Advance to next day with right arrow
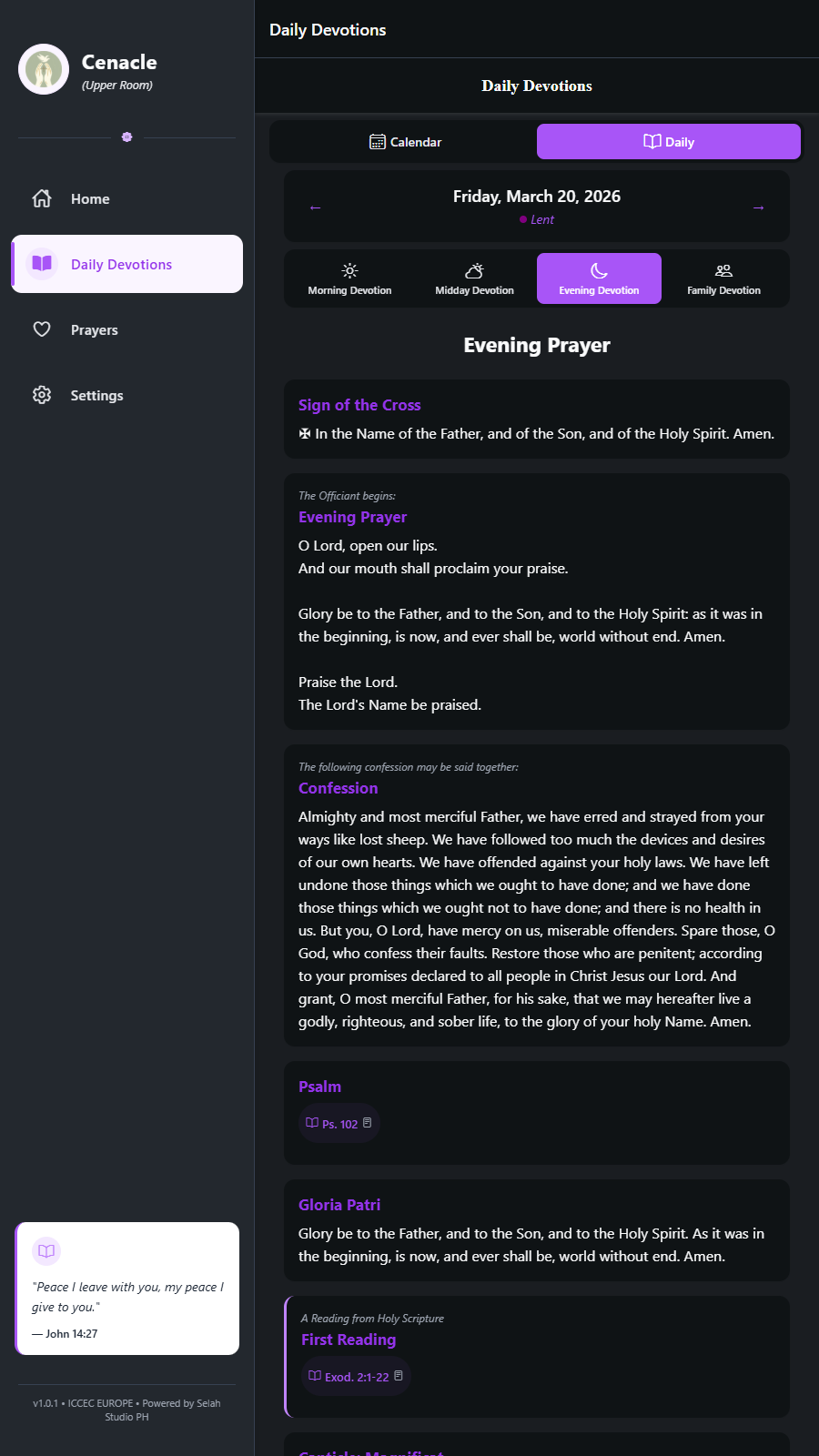This screenshot has width=819, height=1456. (x=758, y=207)
